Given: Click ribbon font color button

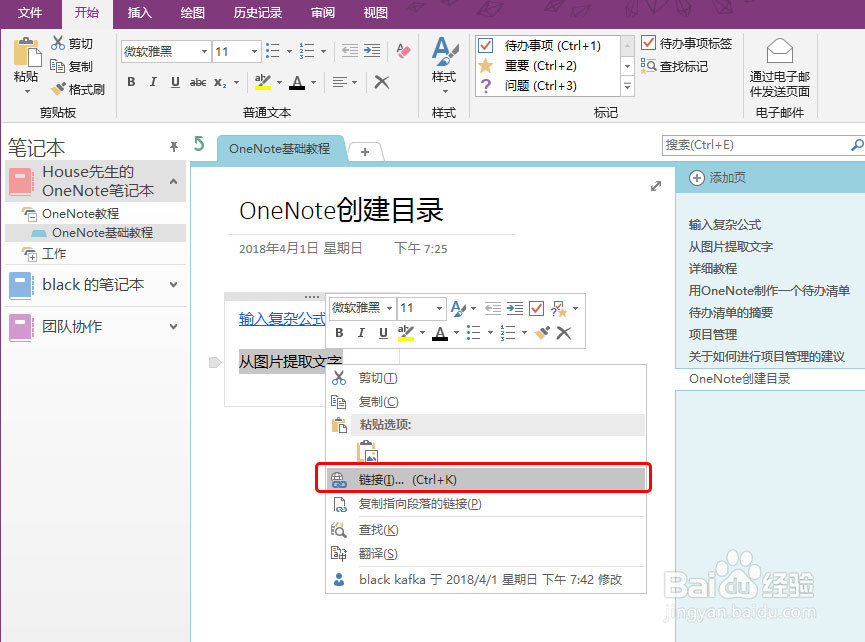Looking at the screenshot, I should pos(297,82).
